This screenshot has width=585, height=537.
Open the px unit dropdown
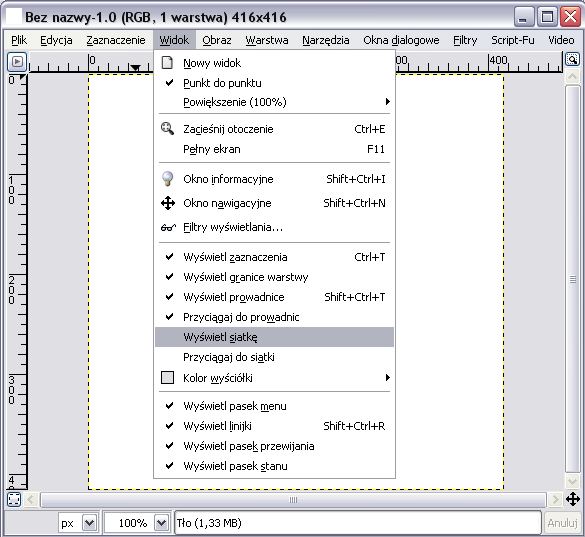point(89,523)
